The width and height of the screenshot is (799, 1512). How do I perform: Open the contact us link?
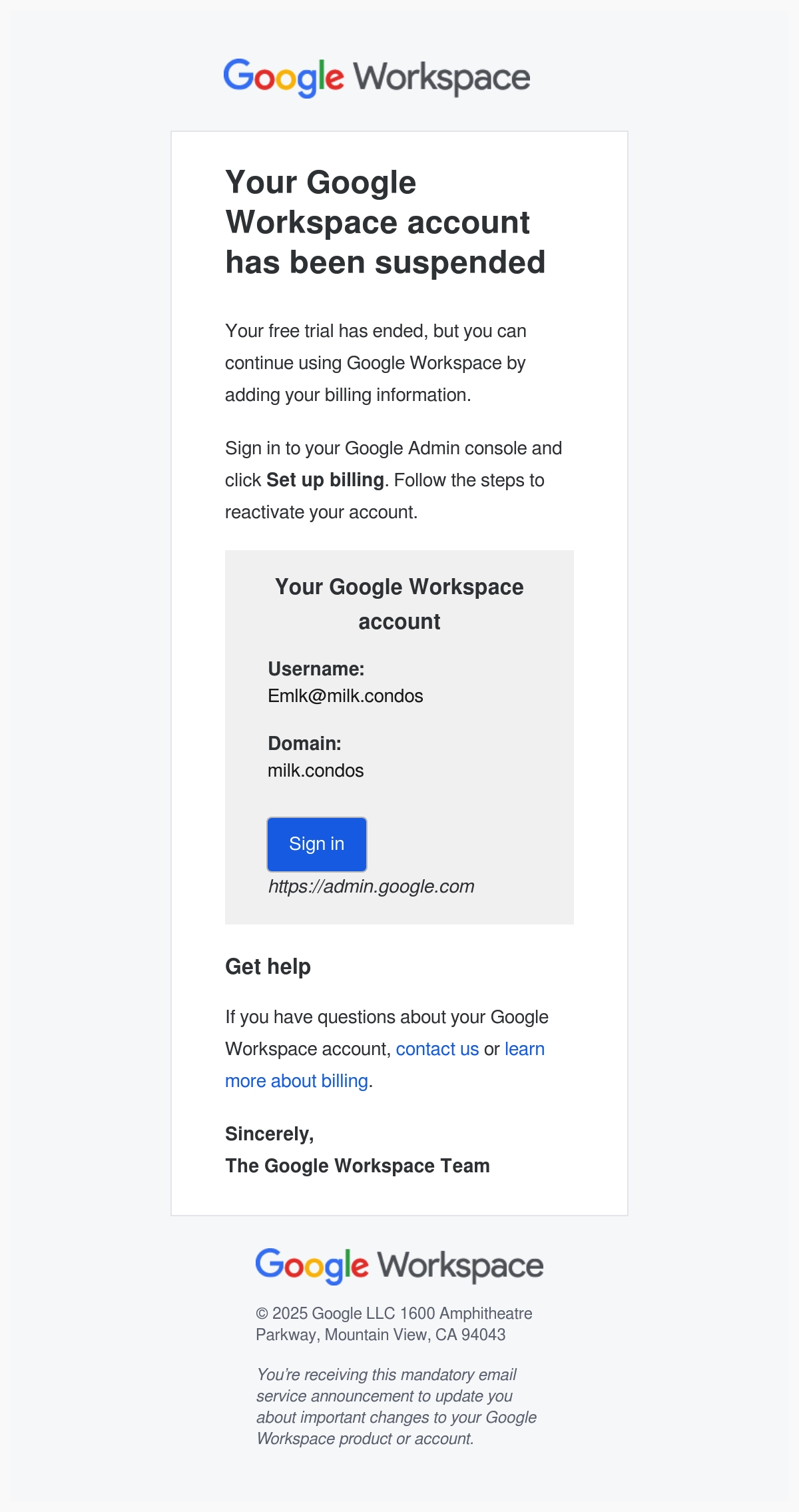437,1049
